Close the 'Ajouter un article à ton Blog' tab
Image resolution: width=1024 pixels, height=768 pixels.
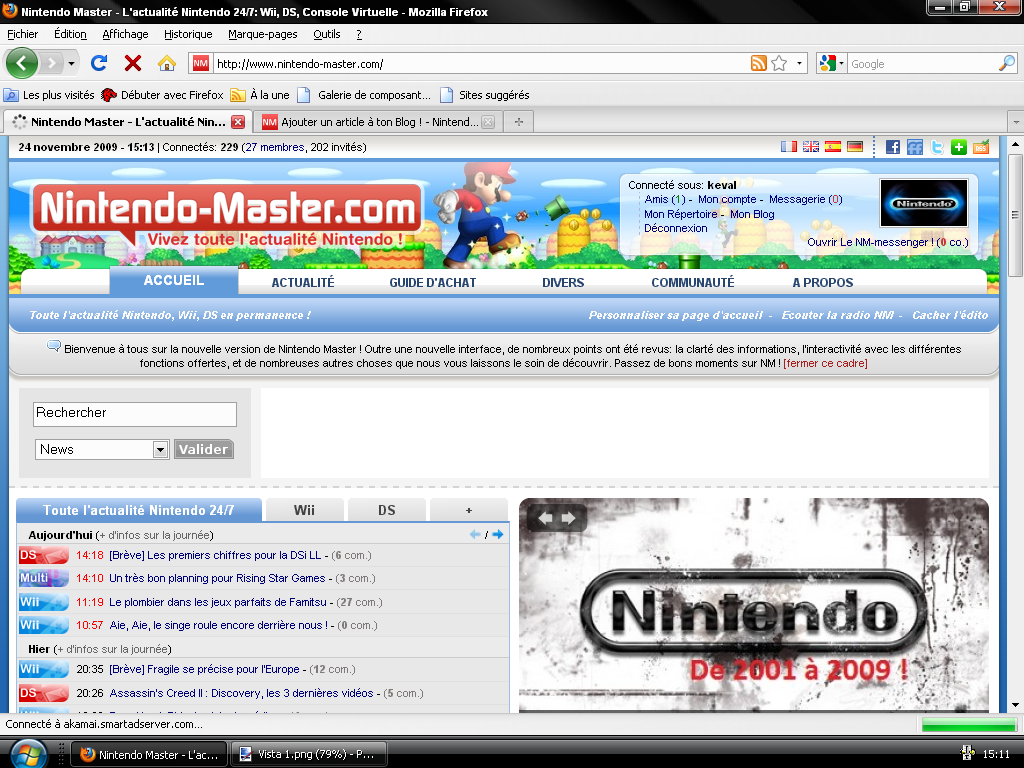point(488,122)
